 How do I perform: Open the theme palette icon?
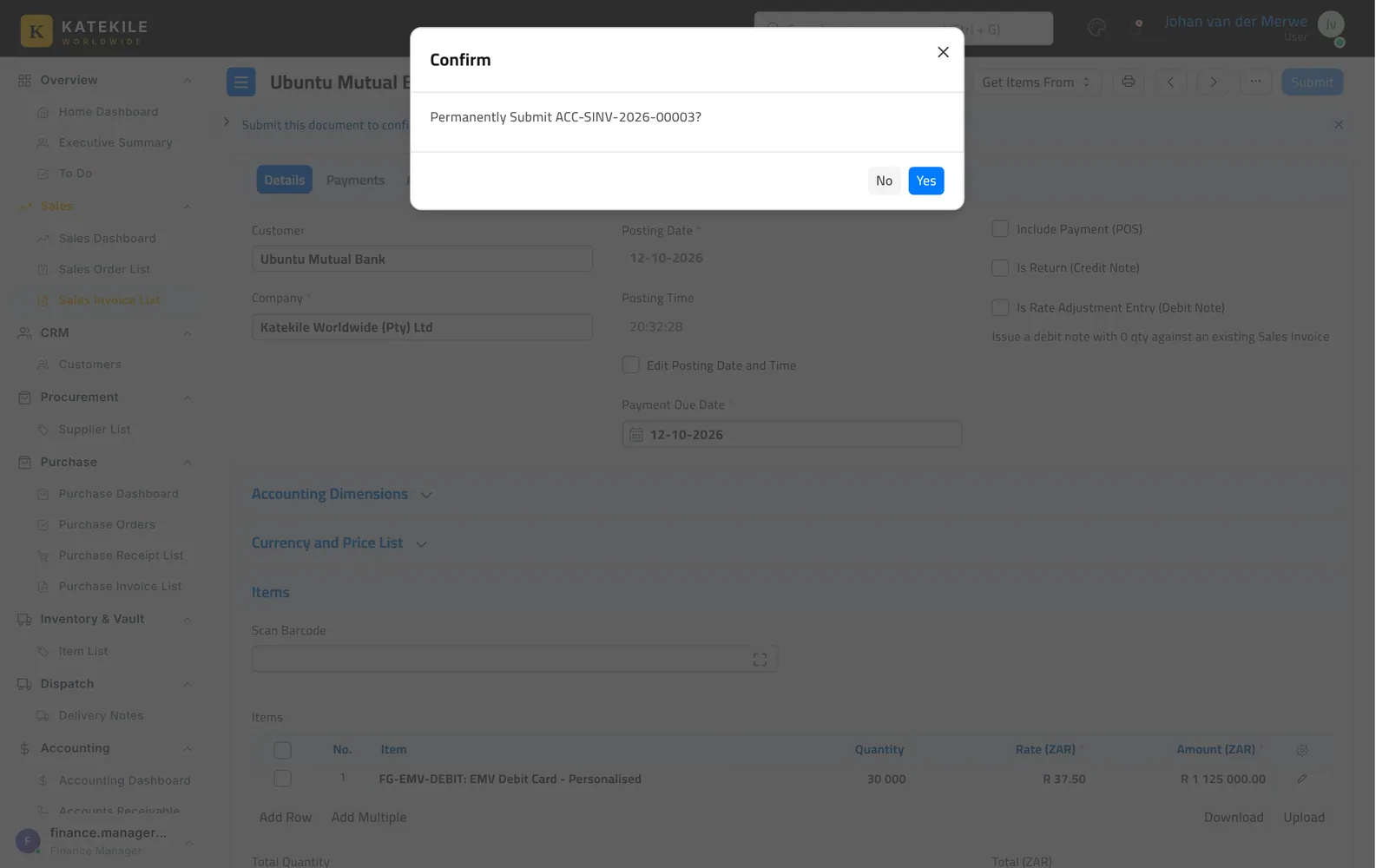(1096, 28)
